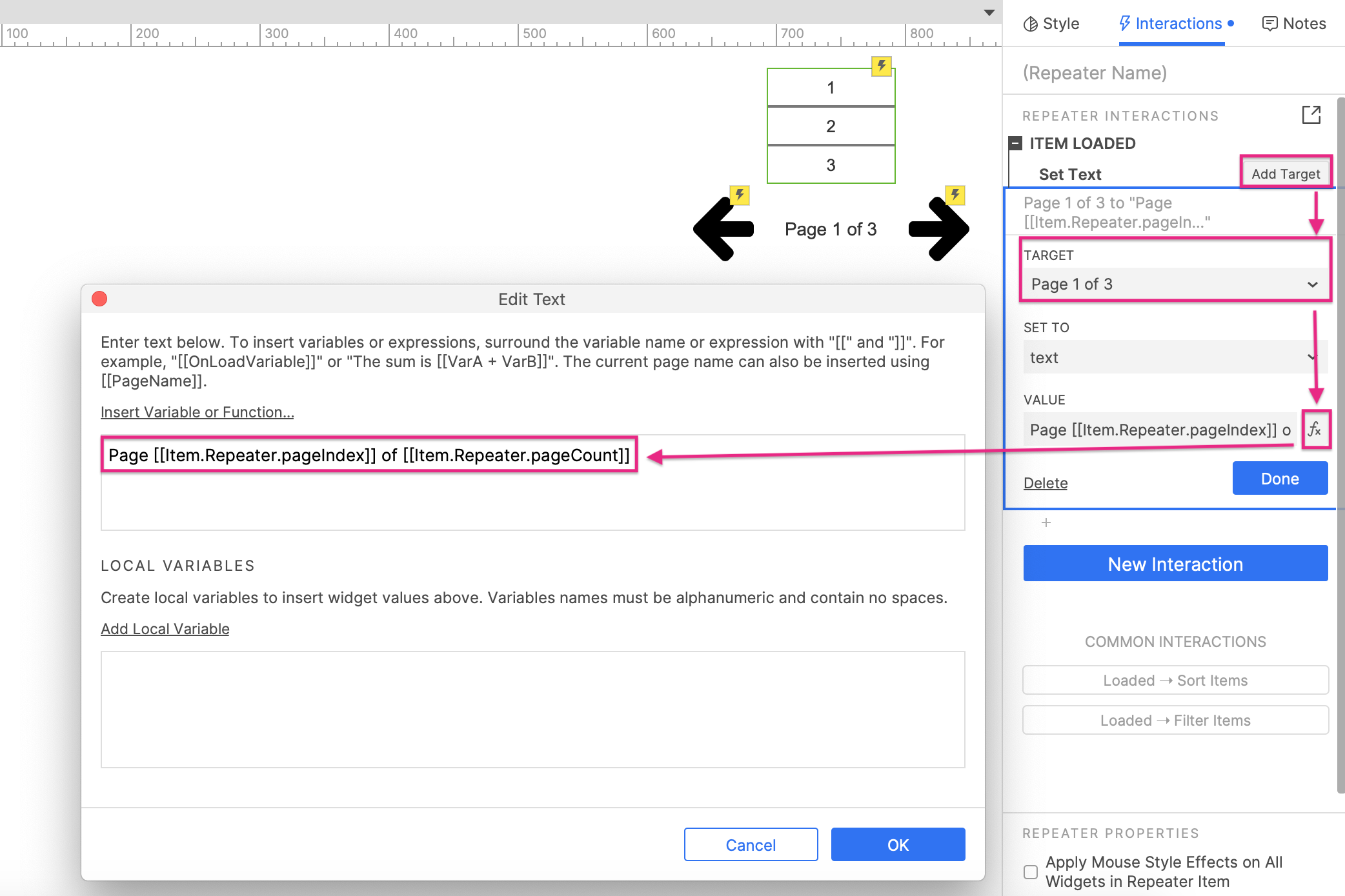
Task: Click the right arrow next page widget
Action: click(938, 229)
